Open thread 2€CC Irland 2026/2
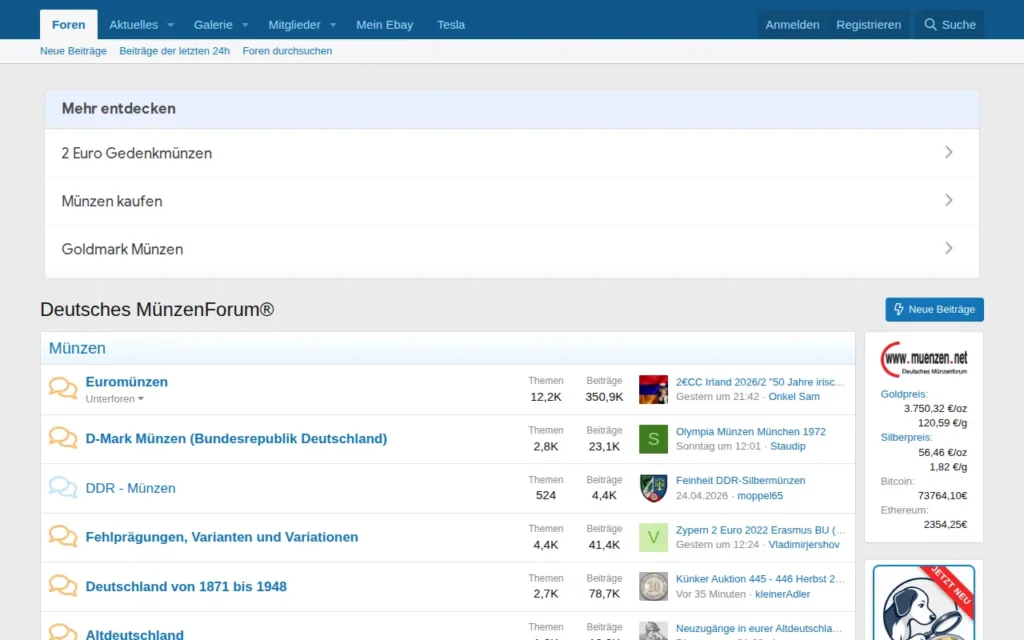 760,382
